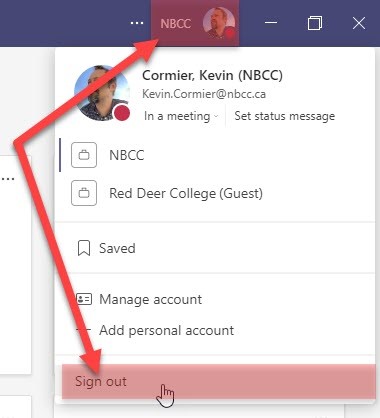Click the small profile avatar in title bar
This screenshot has height=418, width=380.
point(219,23)
